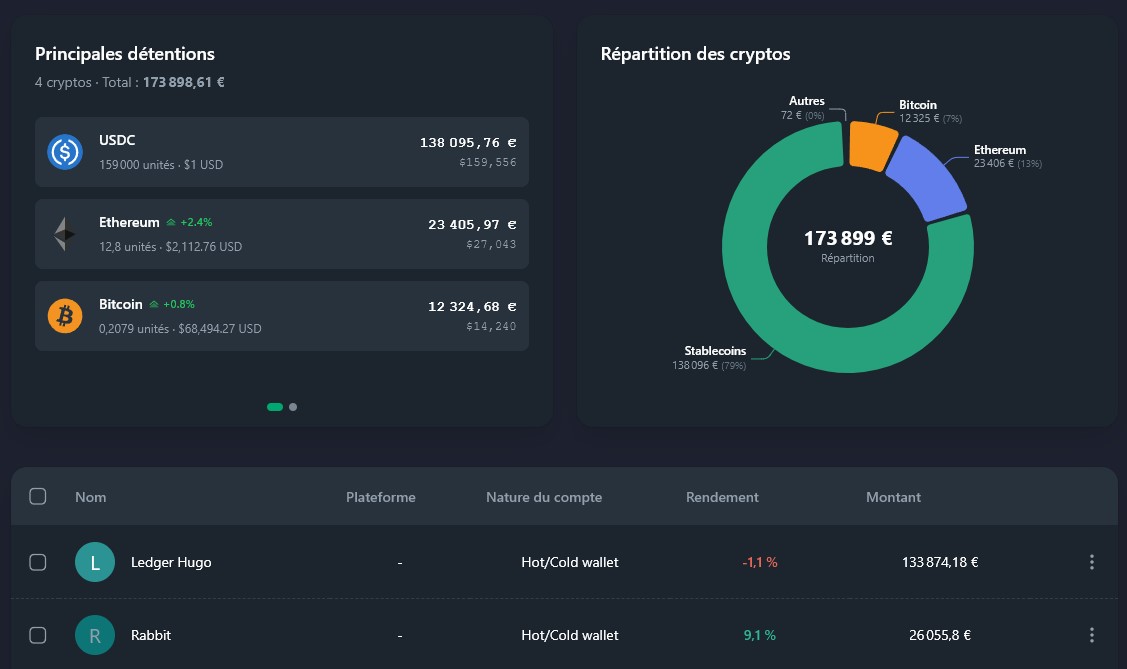This screenshot has height=669, width=1127.
Task: Check the Rabbit row checkbox
Action: pos(37,635)
